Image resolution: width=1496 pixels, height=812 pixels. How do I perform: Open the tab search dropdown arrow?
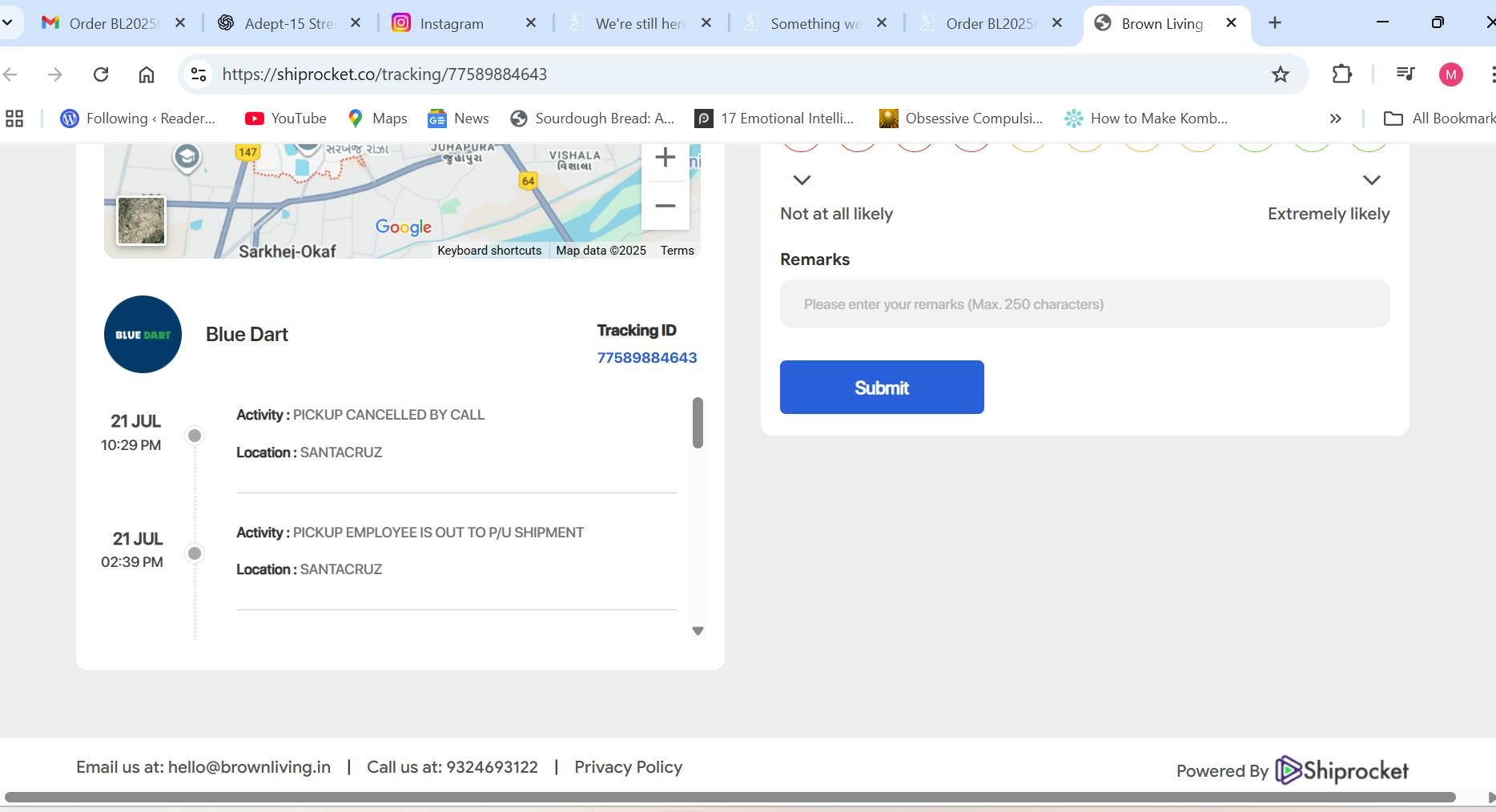point(8,23)
